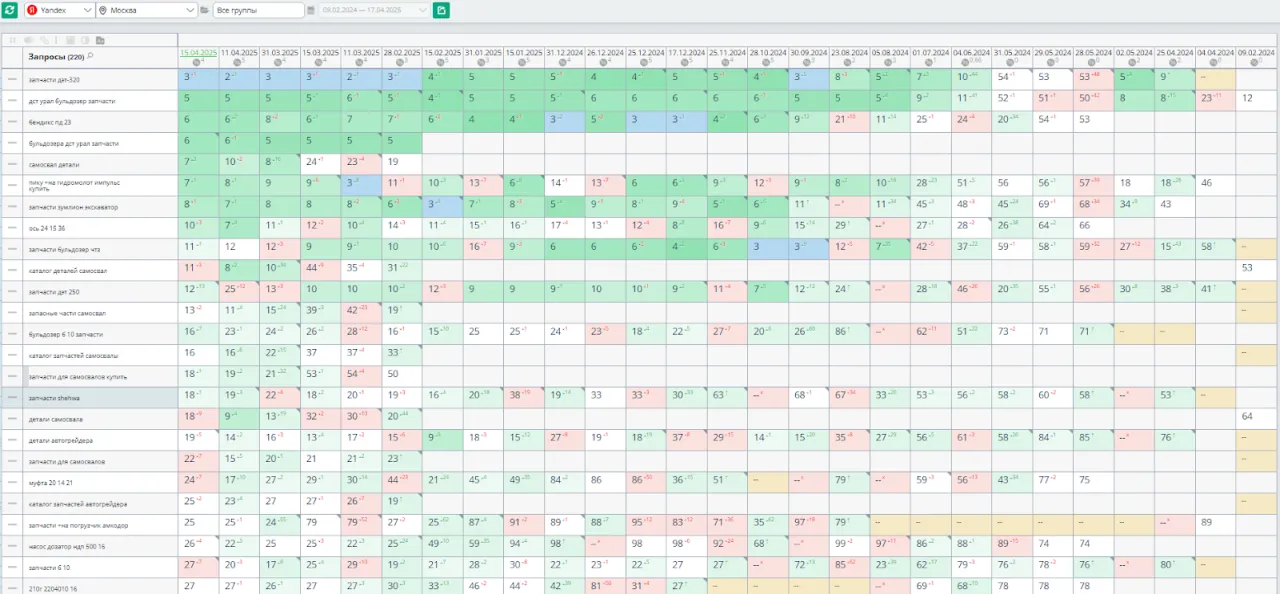This screenshot has height=594, width=1280.
Task: Click the green export report button
Action: (x=441, y=10)
